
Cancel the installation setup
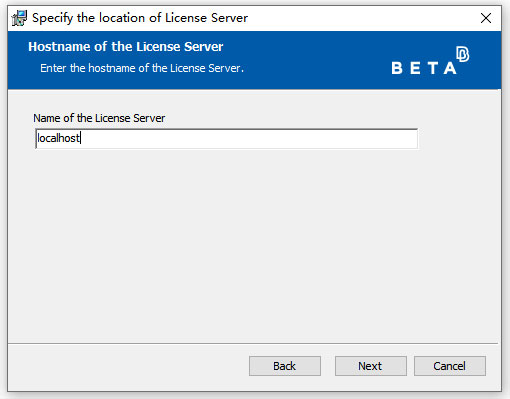pos(450,366)
